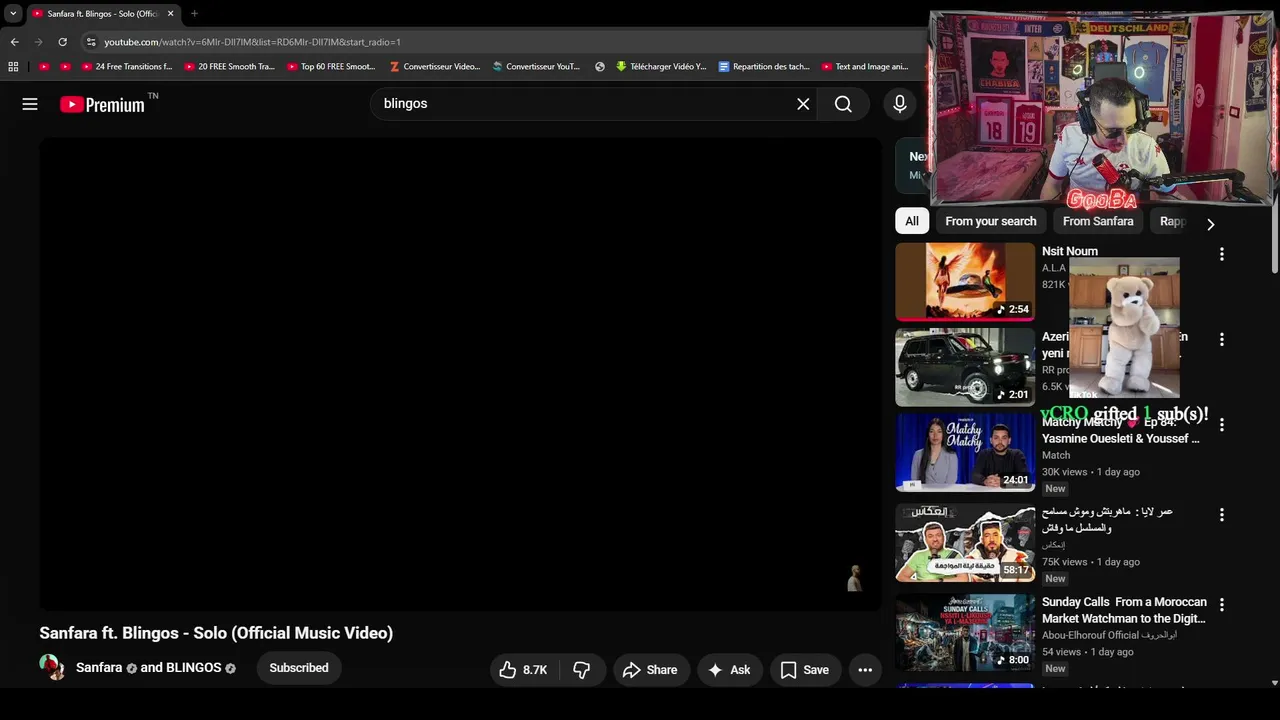1280x720 pixels.
Task: Open the Share dialog for this video
Action: point(650,670)
